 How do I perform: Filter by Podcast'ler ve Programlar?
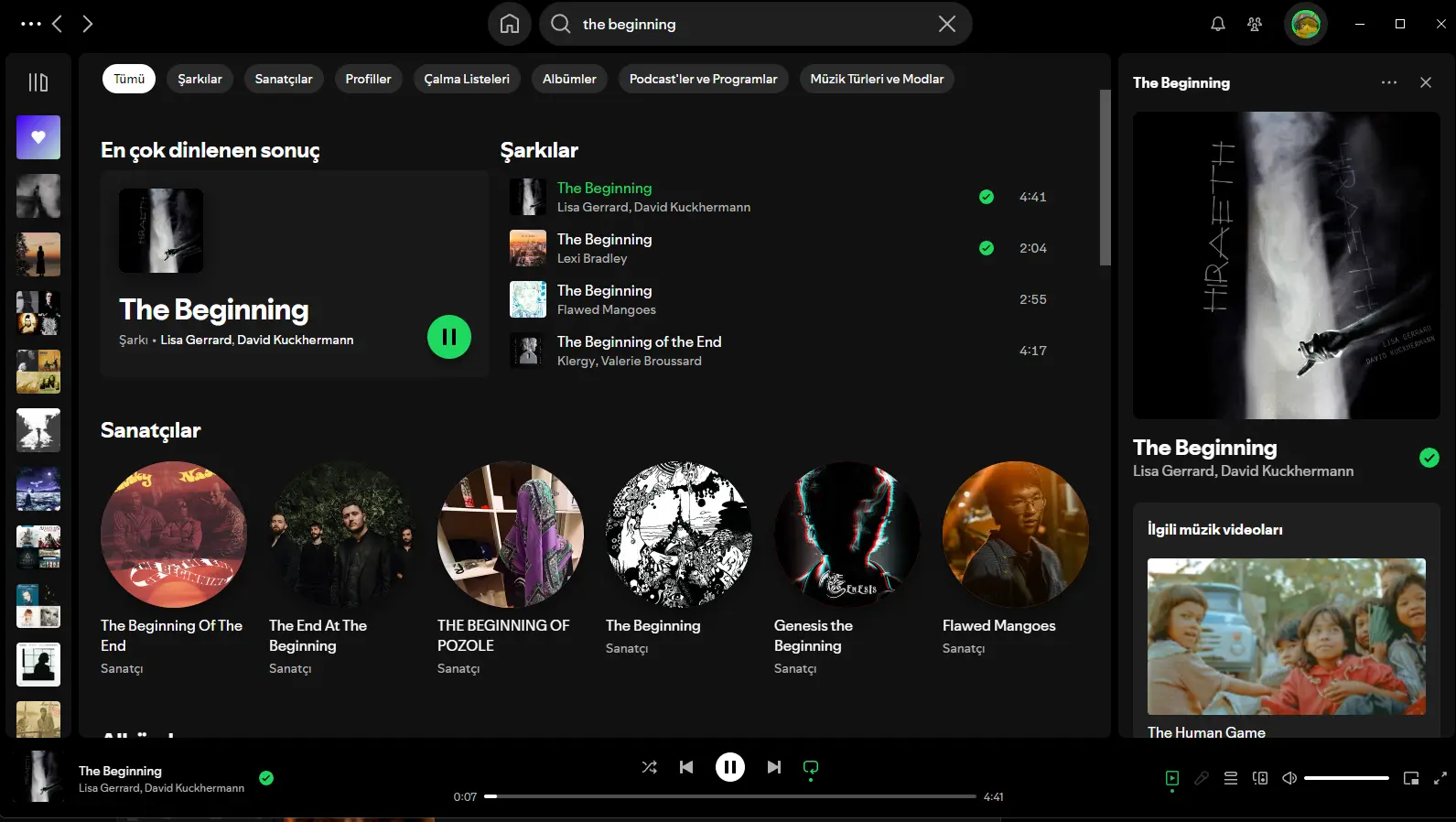pos(703,79)
